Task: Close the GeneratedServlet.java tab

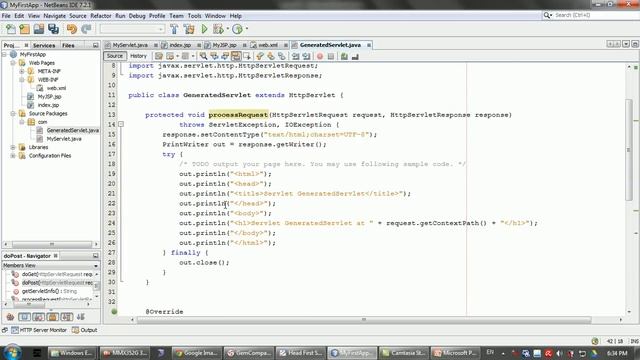Action: click(369, 45)
